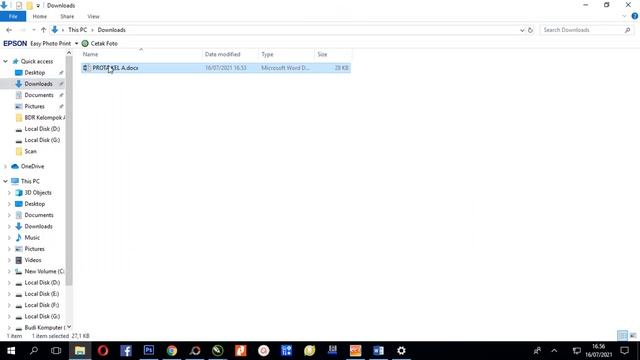Viewport: 640px width, 360px height.
Task: Launch Opera browser from taskbar
Action: coord(103,351)
